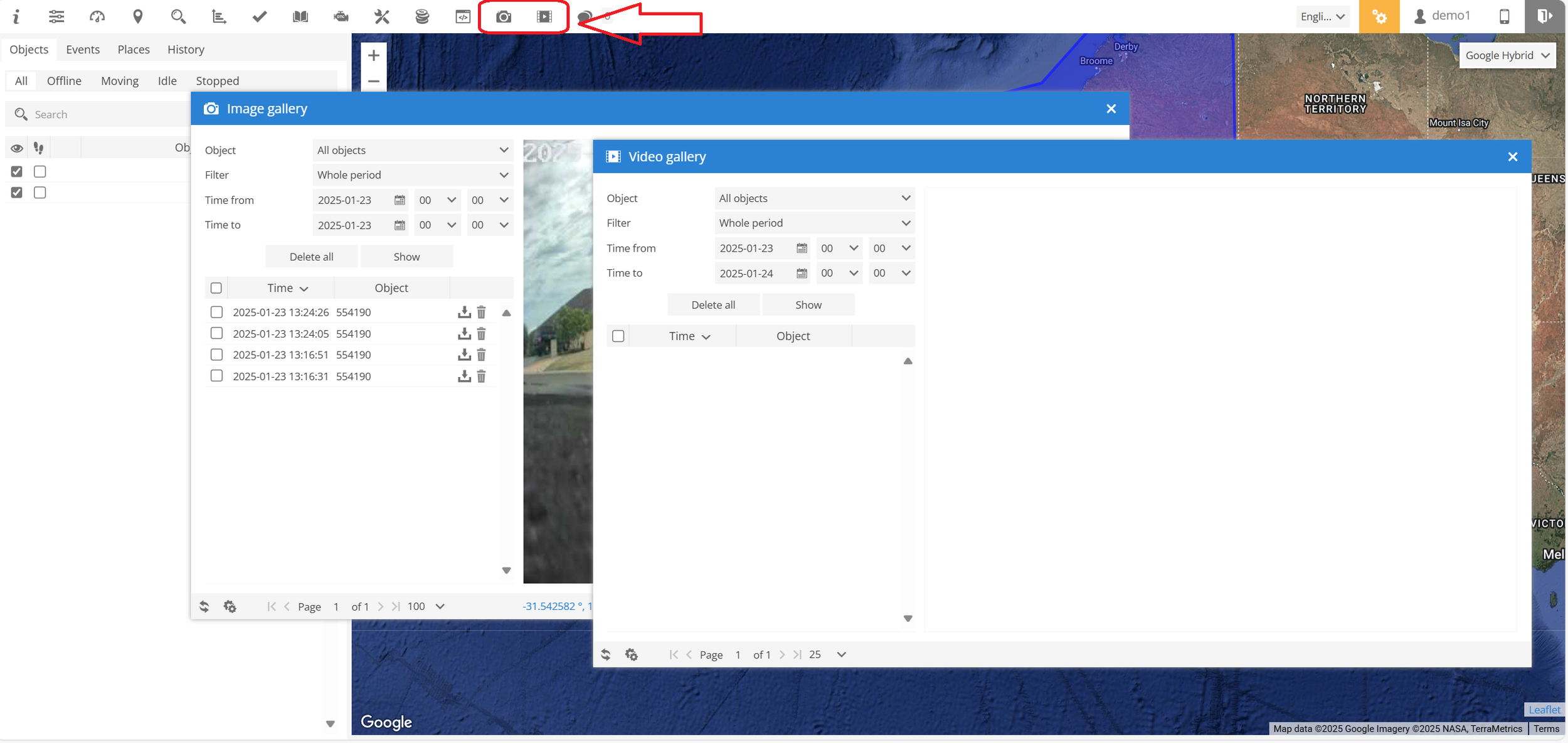The width and height of the screenshot is (1568, 743).
Task: Select the Moving filter tab
Action: [x=119, y=81]
